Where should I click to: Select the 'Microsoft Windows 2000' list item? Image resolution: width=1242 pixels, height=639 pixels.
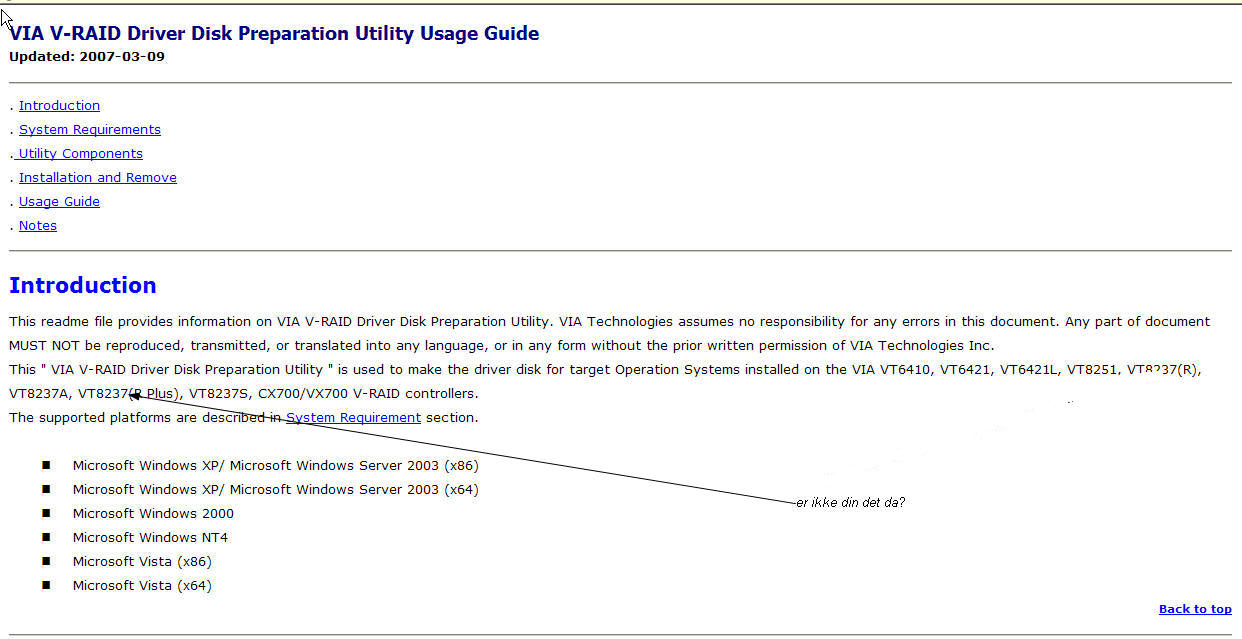pyautogui.click(x=153, y=514)
